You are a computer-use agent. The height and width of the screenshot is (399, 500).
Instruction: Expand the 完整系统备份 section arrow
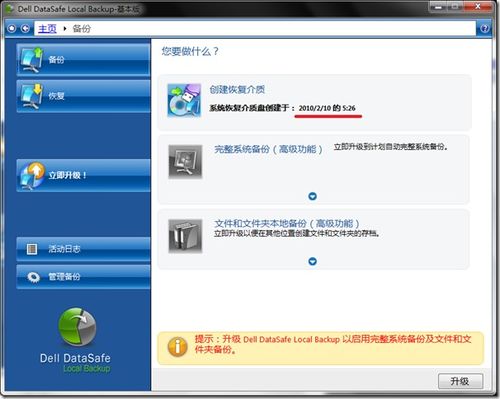(x=312, y=196)
